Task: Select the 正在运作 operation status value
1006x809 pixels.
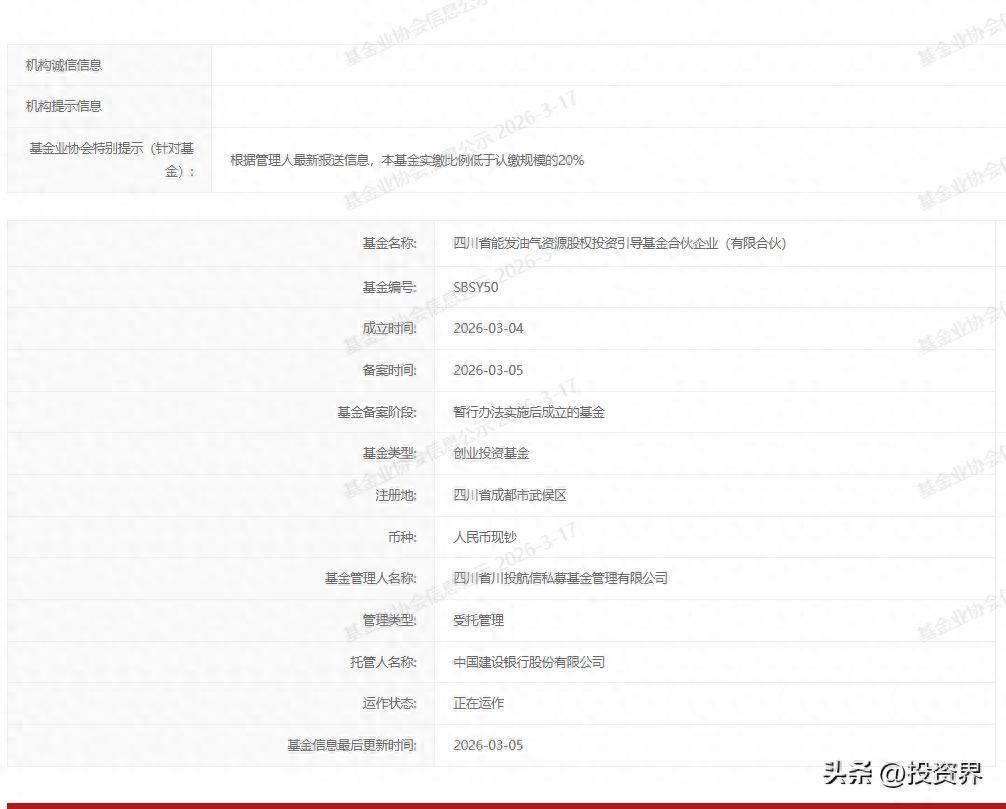Action: (x=478, y=703)
